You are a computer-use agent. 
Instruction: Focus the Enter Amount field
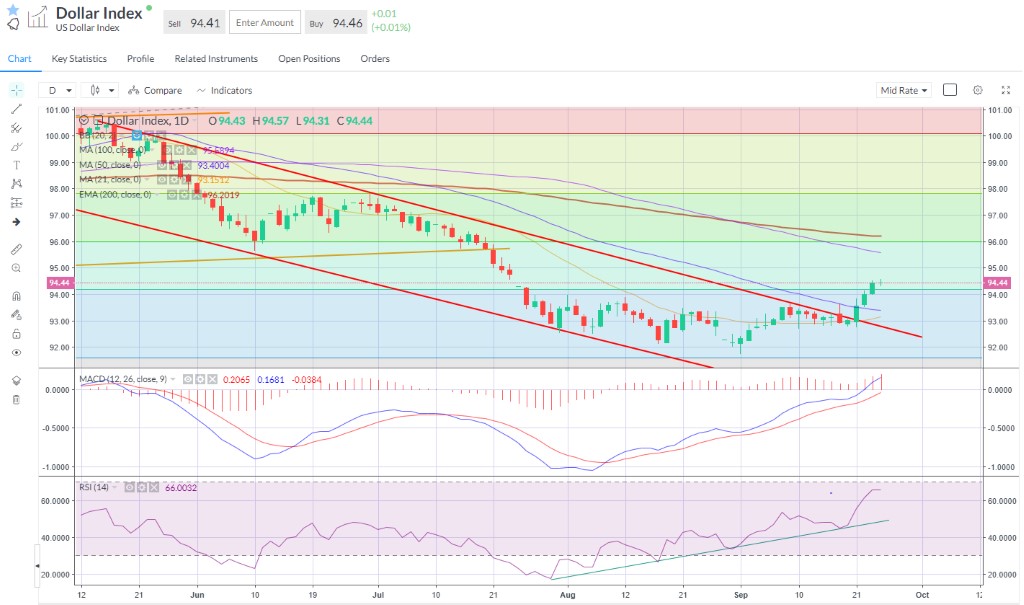pyautogui.click(x=264, y=23)
